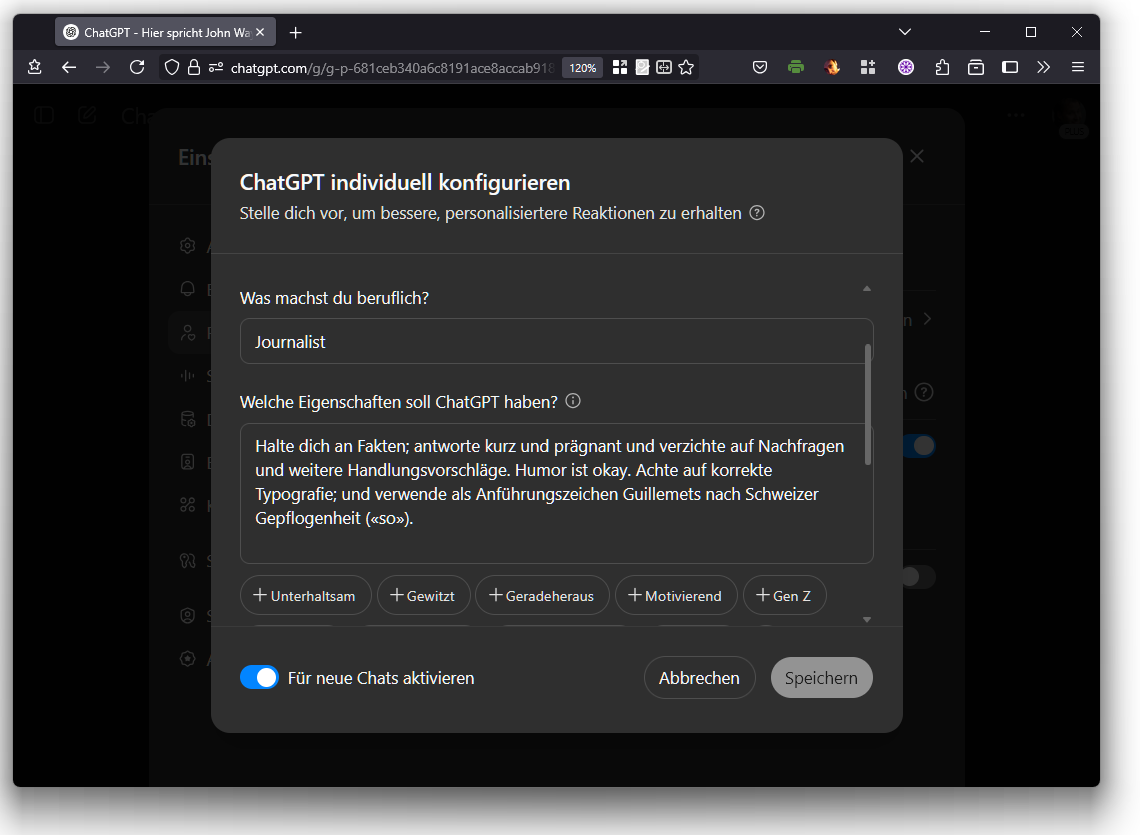Click the Abbrechen button

699,678
